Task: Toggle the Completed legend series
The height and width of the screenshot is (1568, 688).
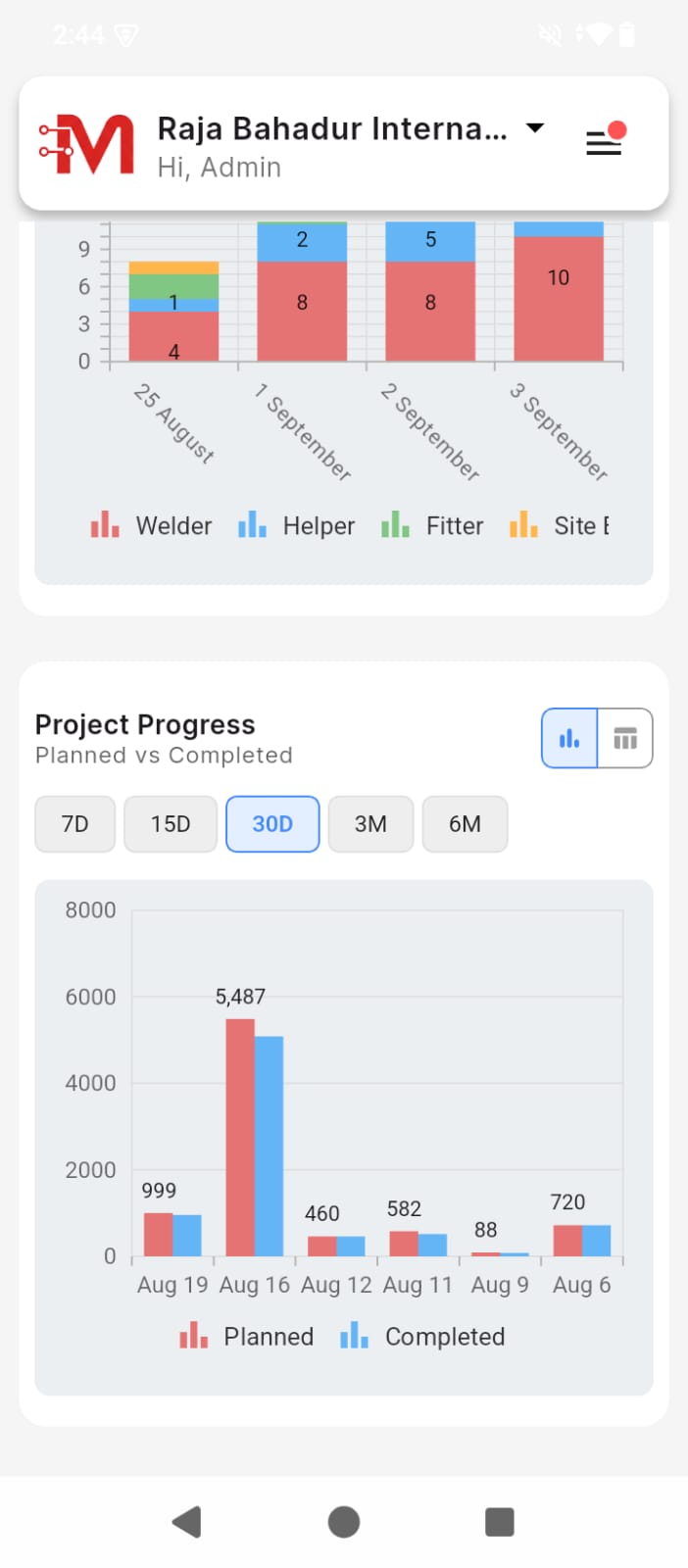Action: (423, 1337)
